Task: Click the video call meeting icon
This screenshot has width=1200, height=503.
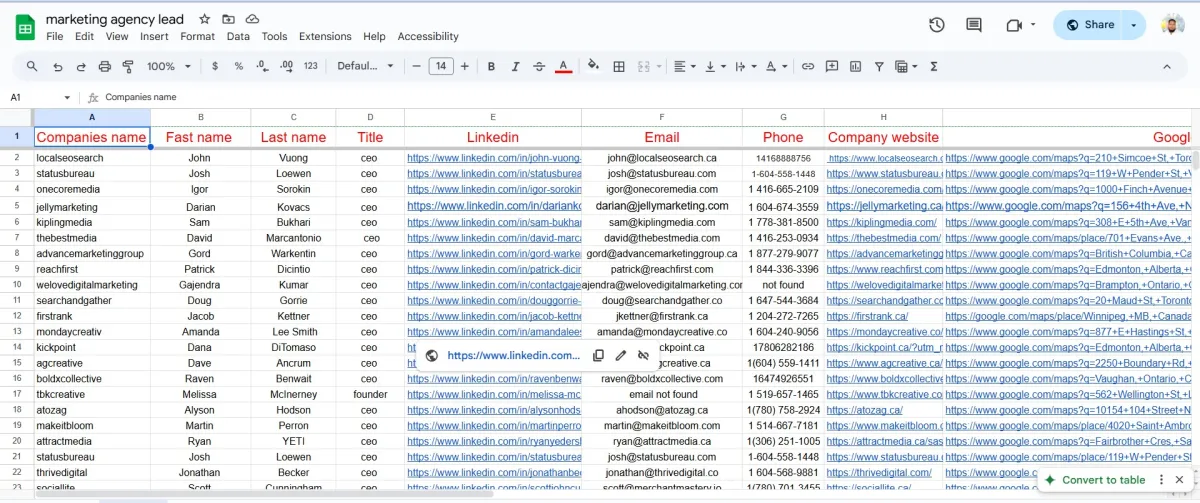Action: click(1014, 25)
